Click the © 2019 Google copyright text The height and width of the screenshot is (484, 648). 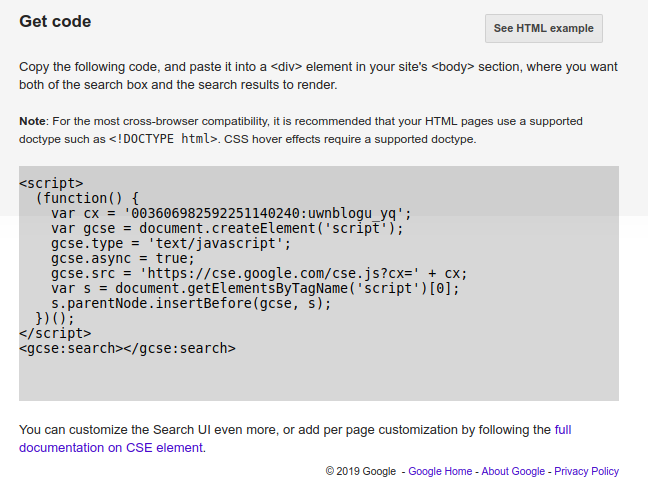(361, 471)
